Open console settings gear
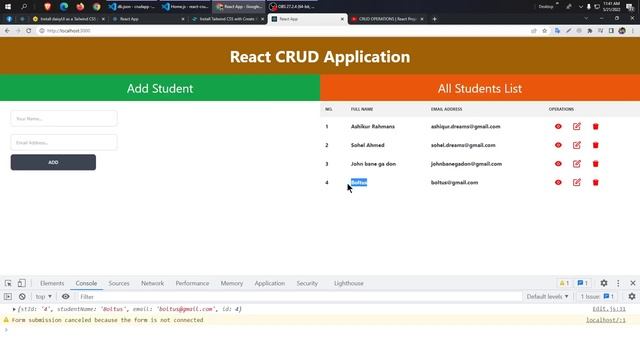Screen dimensions: 640x360 [632, 297]
